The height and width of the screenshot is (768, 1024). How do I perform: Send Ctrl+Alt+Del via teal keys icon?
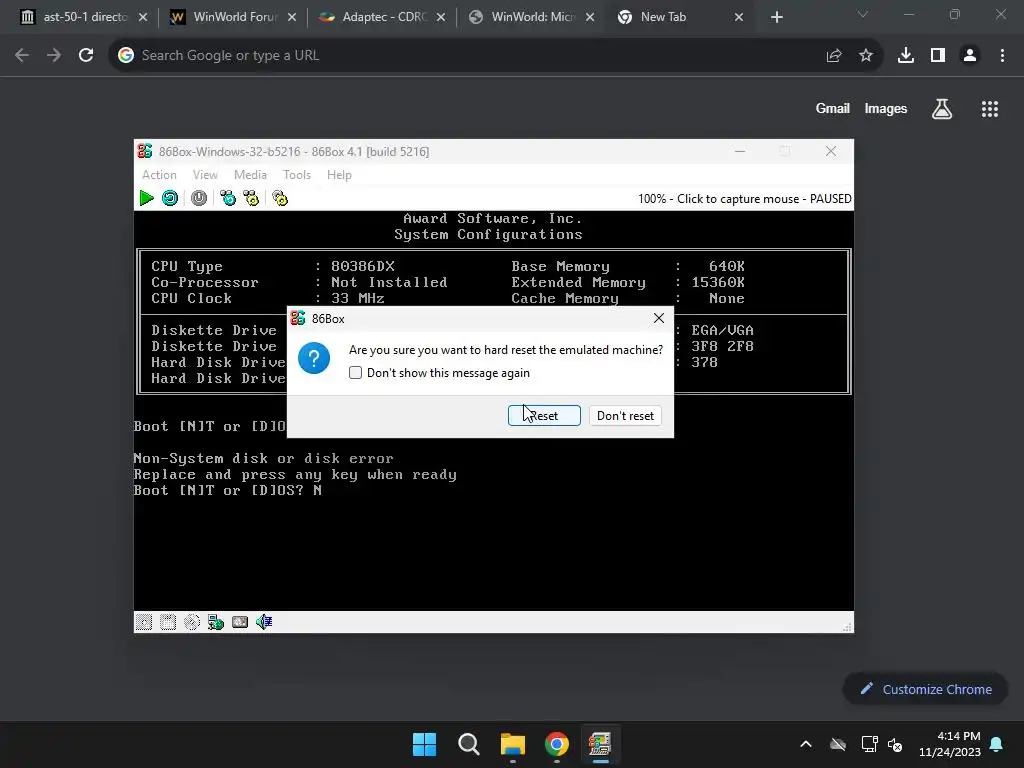pos(228,198)
